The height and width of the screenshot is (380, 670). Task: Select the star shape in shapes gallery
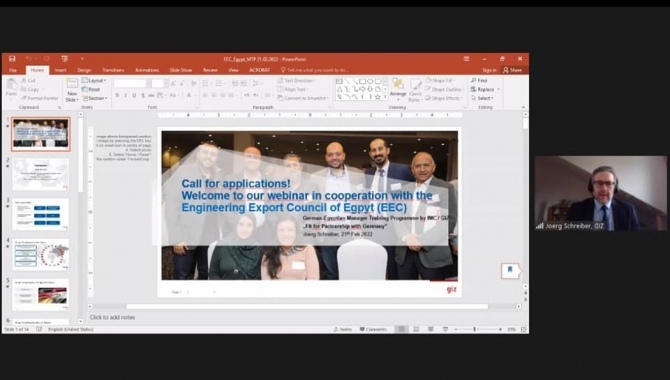click(x=378, y=97)
